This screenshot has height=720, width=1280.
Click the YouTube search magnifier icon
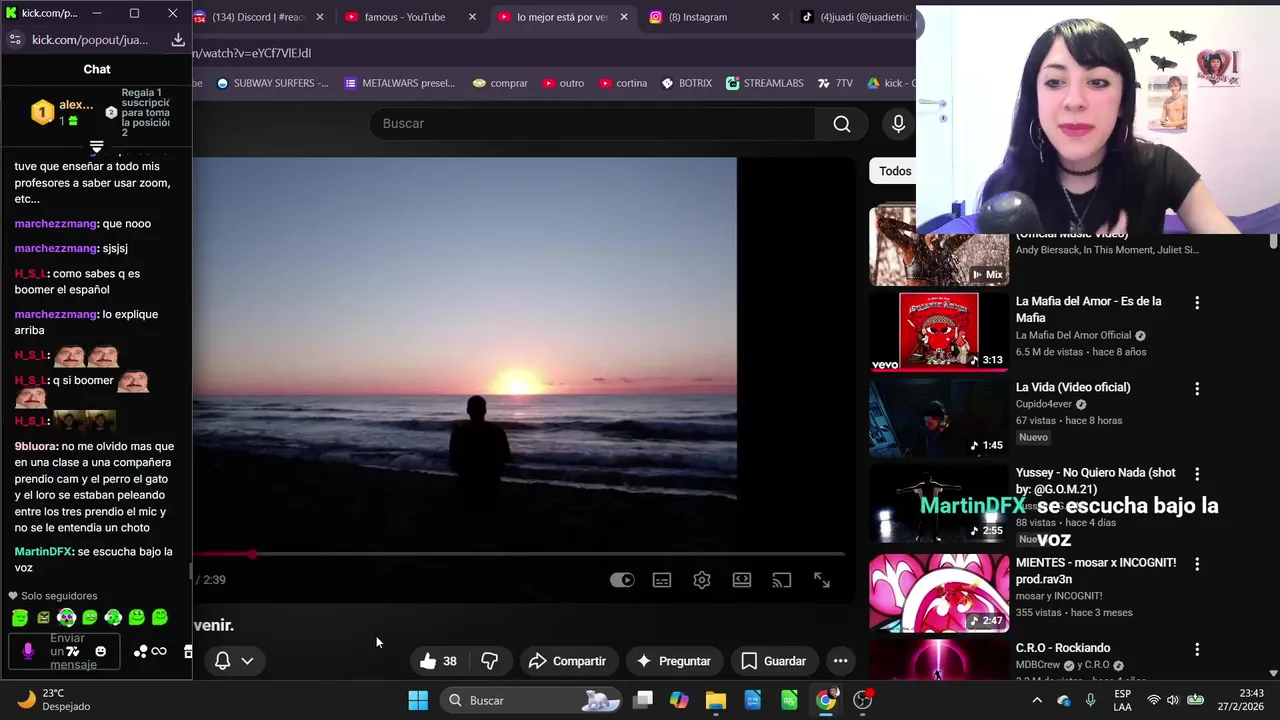point(842,124)
